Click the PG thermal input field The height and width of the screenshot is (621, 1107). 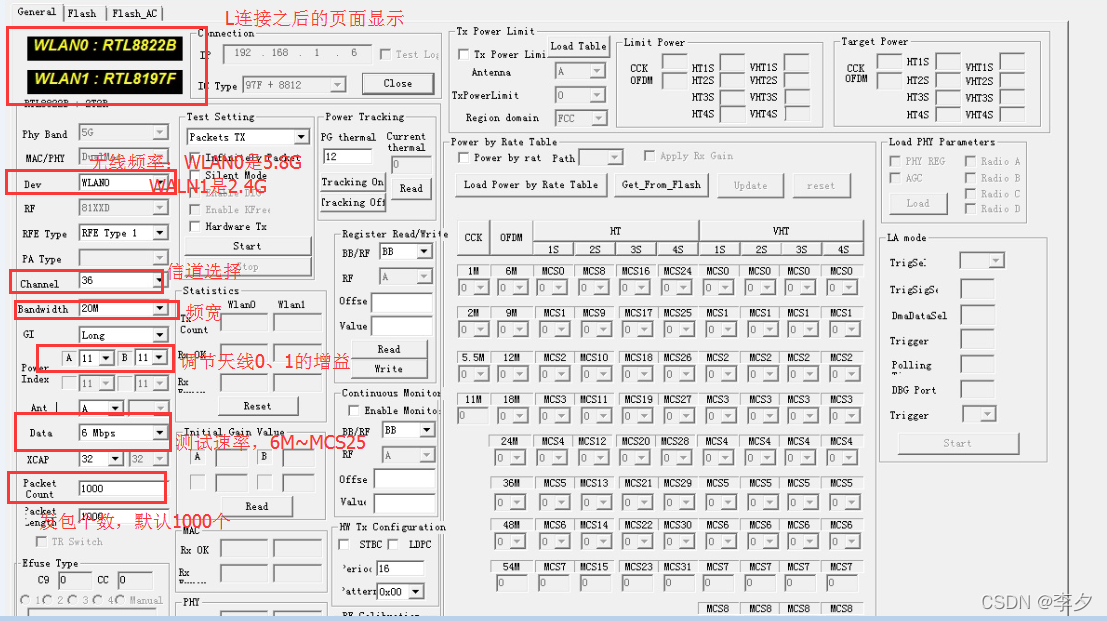pyautogui.click(x=347, y=156)
